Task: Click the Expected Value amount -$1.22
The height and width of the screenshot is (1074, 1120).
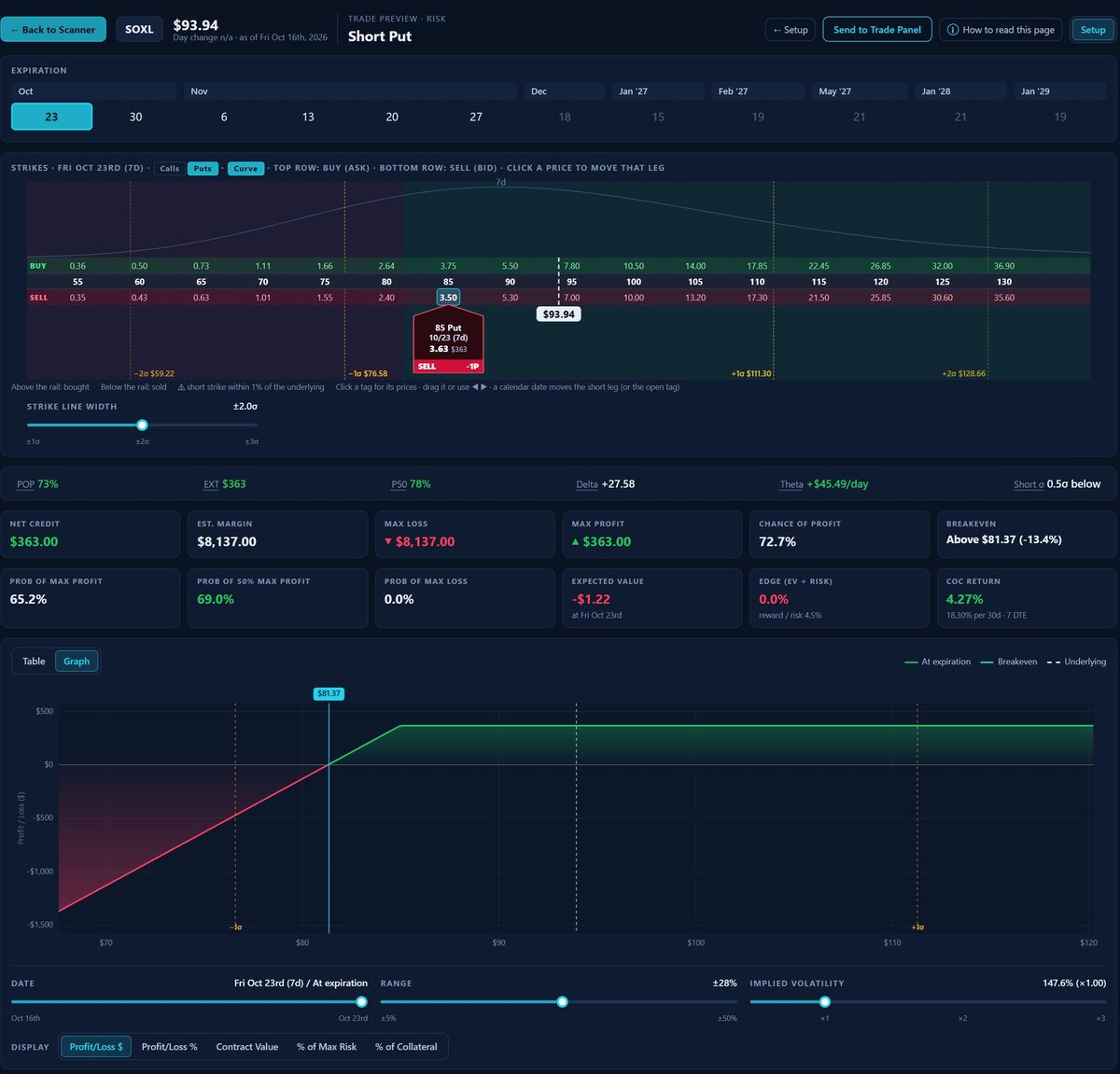Action: pyautogui.click(x=591, y=599)
